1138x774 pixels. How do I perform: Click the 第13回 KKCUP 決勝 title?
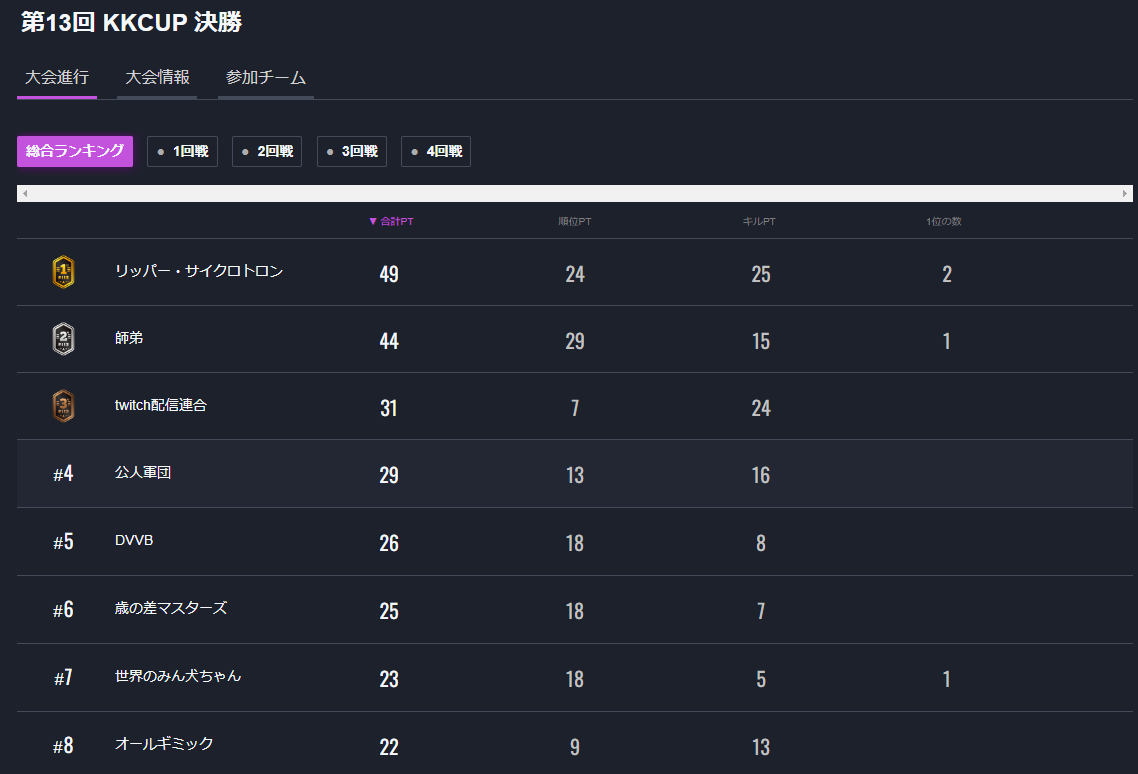coord(131,22)
